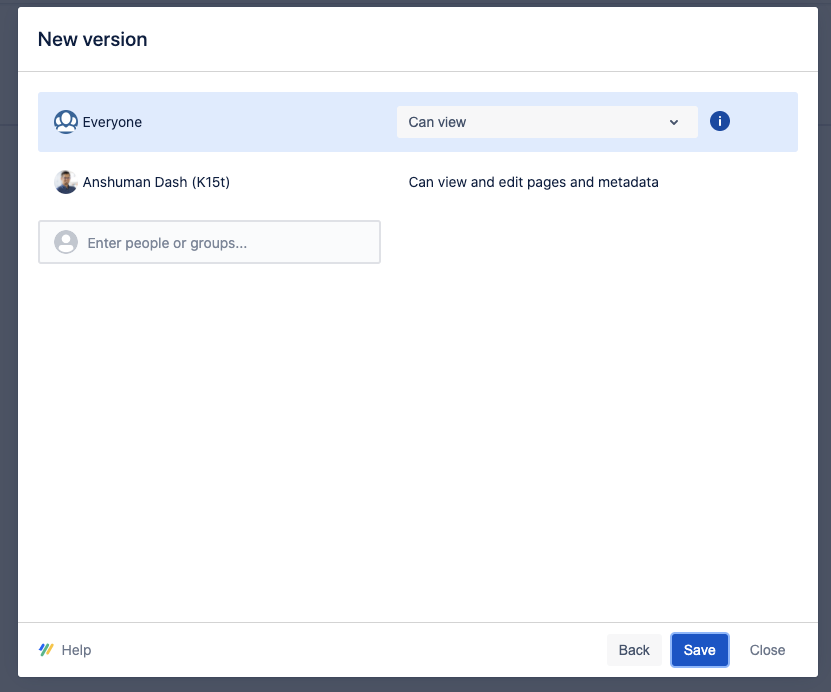This screenshot has width=831, height=692.
Task: Click the striped logo beside Help
Action: coord(46,650)
